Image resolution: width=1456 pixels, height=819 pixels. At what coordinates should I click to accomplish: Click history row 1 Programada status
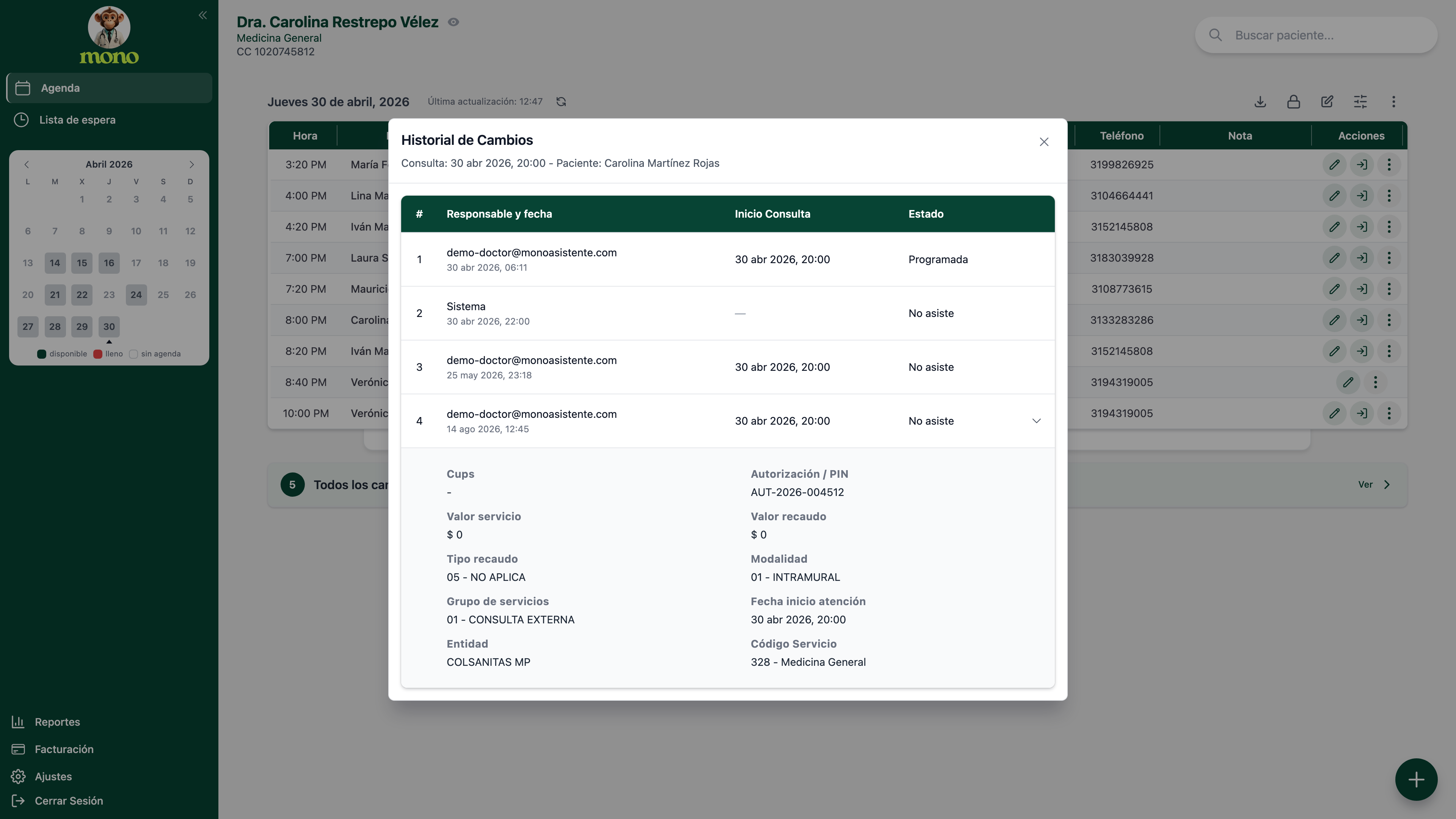(938, 259)
